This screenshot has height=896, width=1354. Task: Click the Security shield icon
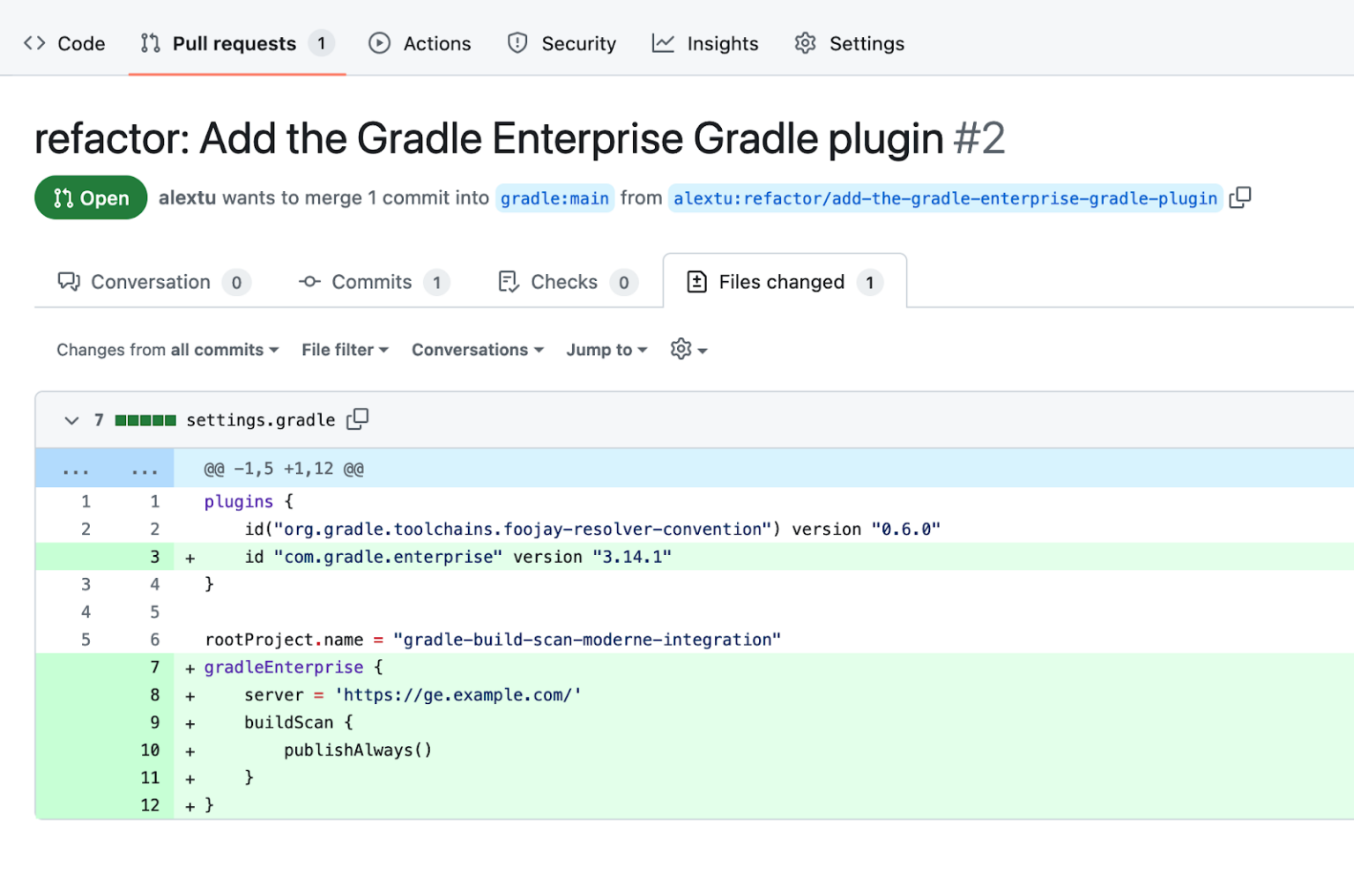pos(517,43)
